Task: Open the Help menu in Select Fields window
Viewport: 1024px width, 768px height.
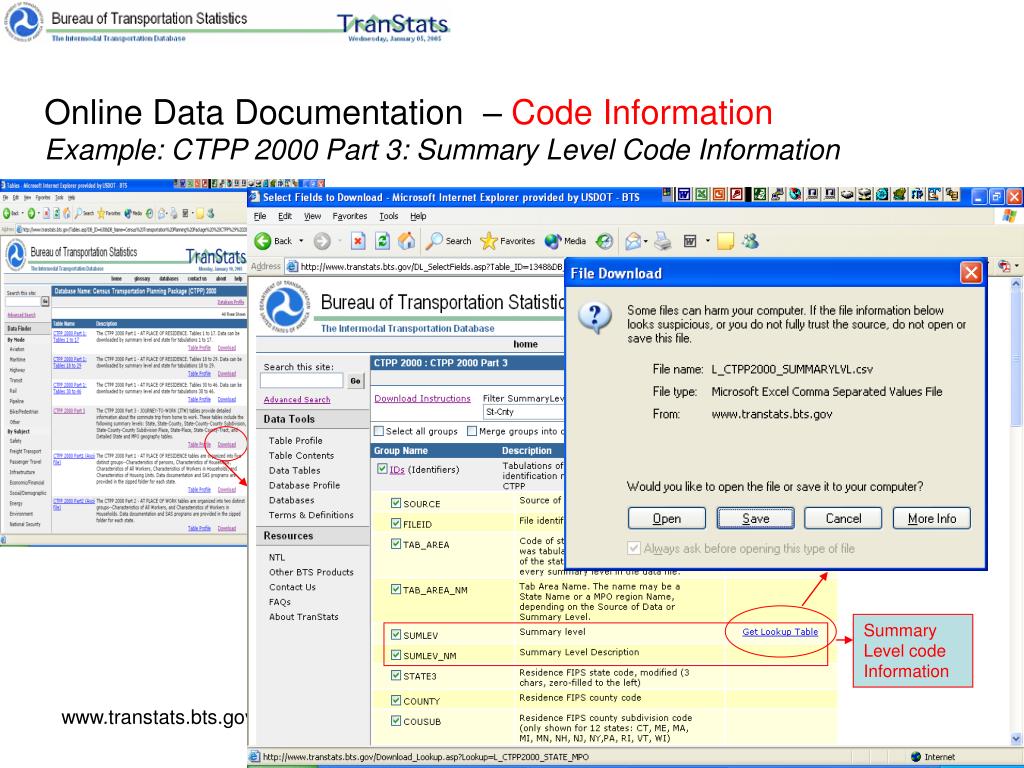Action: coord(418,216)
